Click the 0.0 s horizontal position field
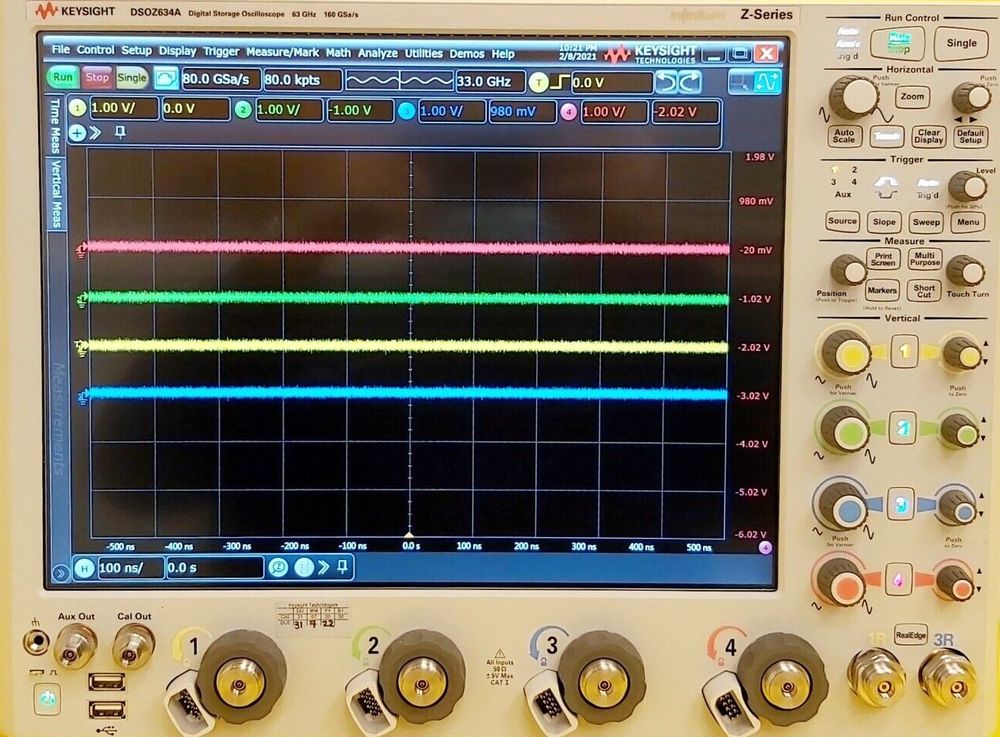 215,567
